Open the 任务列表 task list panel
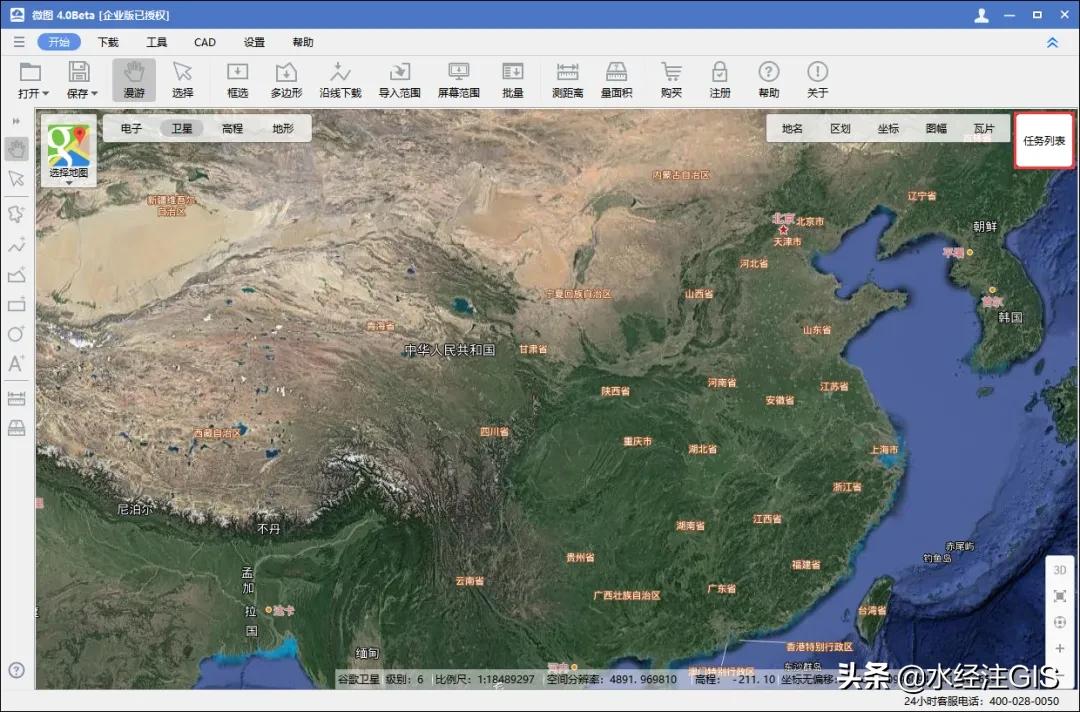Viewport: 1080px width, 712px height. [x=1042, y=140]
